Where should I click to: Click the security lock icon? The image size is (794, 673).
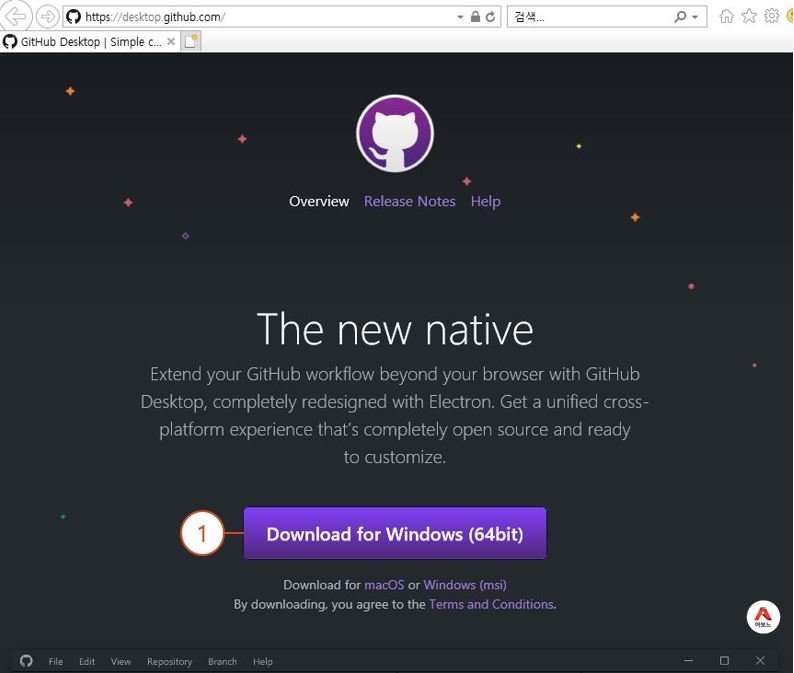point(475,17)
